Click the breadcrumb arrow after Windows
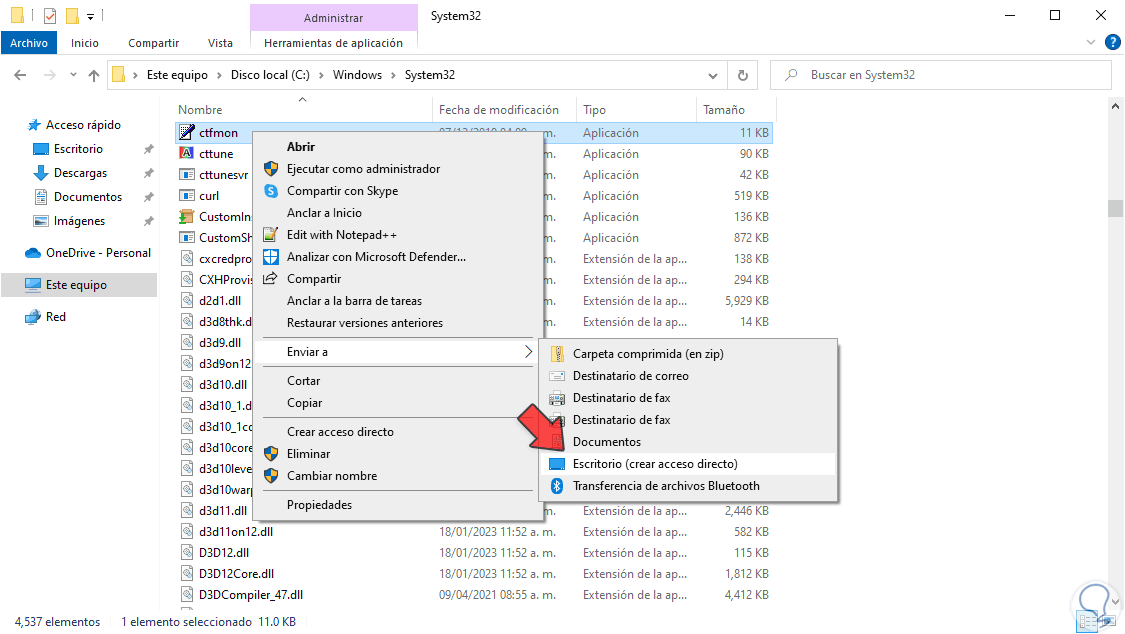Viewport: 1125px width, 634px height. tap(394, 75)
